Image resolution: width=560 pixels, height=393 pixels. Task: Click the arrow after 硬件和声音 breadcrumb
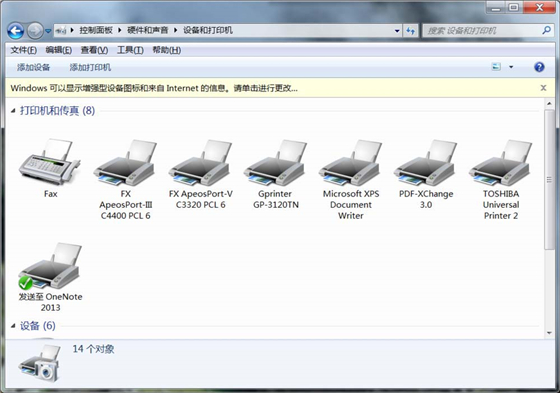pos(175,30)
